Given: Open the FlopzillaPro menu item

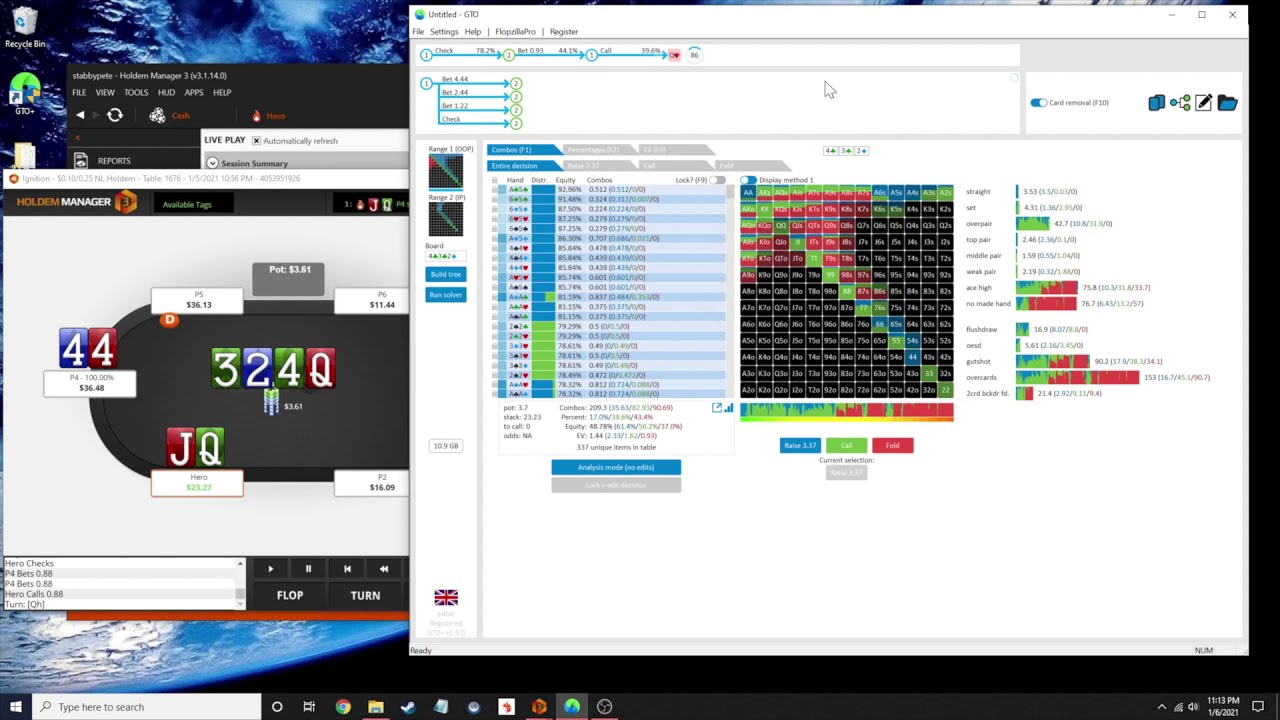Looking at the screenshot, I should click(515, 32).
